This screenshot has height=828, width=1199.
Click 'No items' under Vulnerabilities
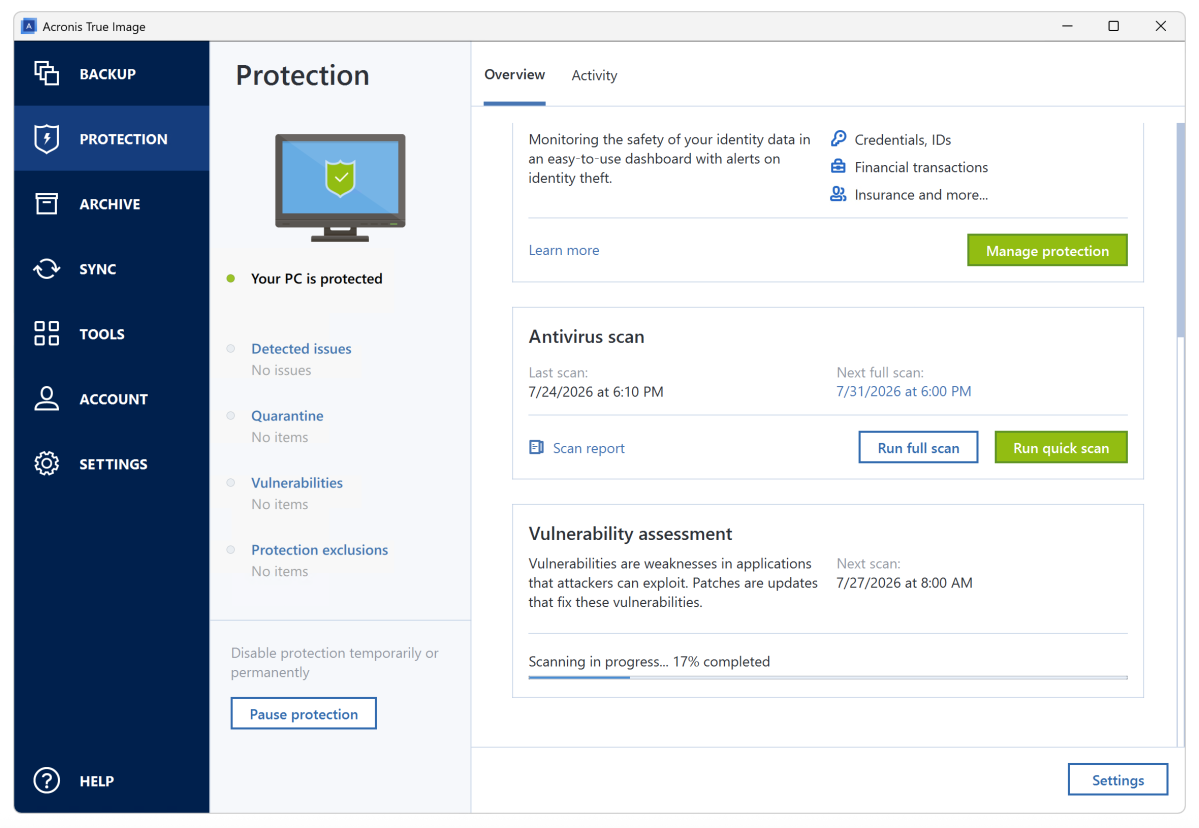coord(279,505)
